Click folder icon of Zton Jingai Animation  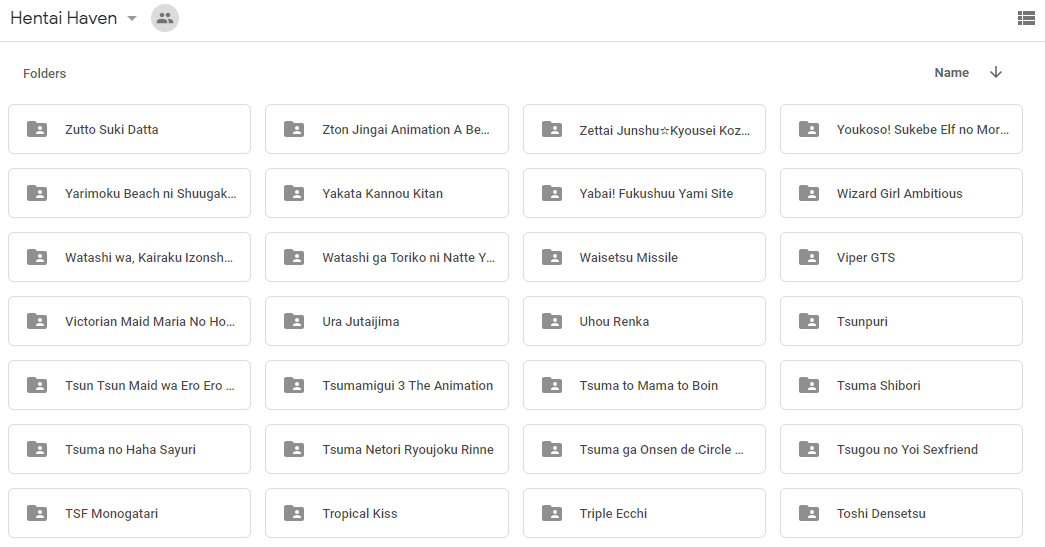[x=294, y=129]
